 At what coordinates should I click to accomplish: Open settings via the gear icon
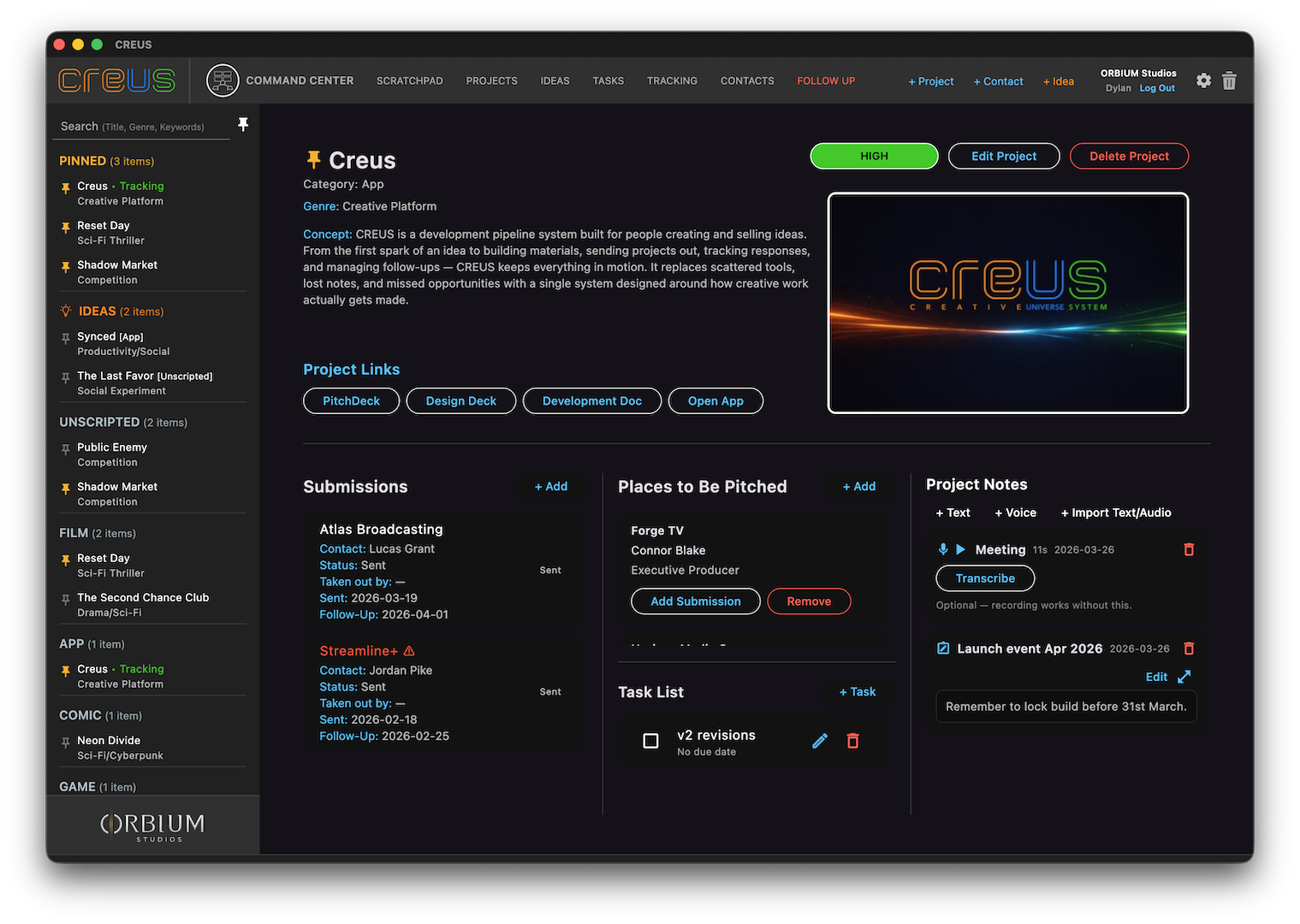coord(1203,80)
